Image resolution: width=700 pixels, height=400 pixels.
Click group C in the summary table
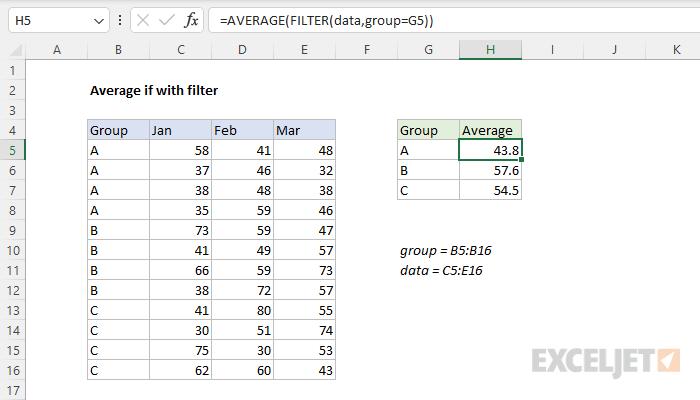(429, 191)
